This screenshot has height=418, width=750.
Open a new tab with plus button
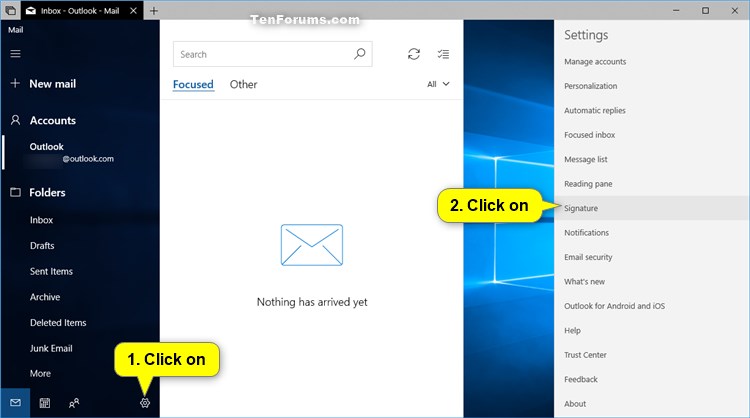click(154, 11)
